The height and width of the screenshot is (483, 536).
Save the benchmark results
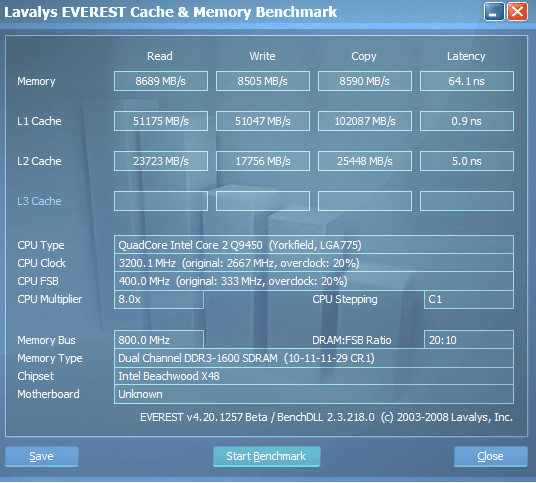(41, 456)
